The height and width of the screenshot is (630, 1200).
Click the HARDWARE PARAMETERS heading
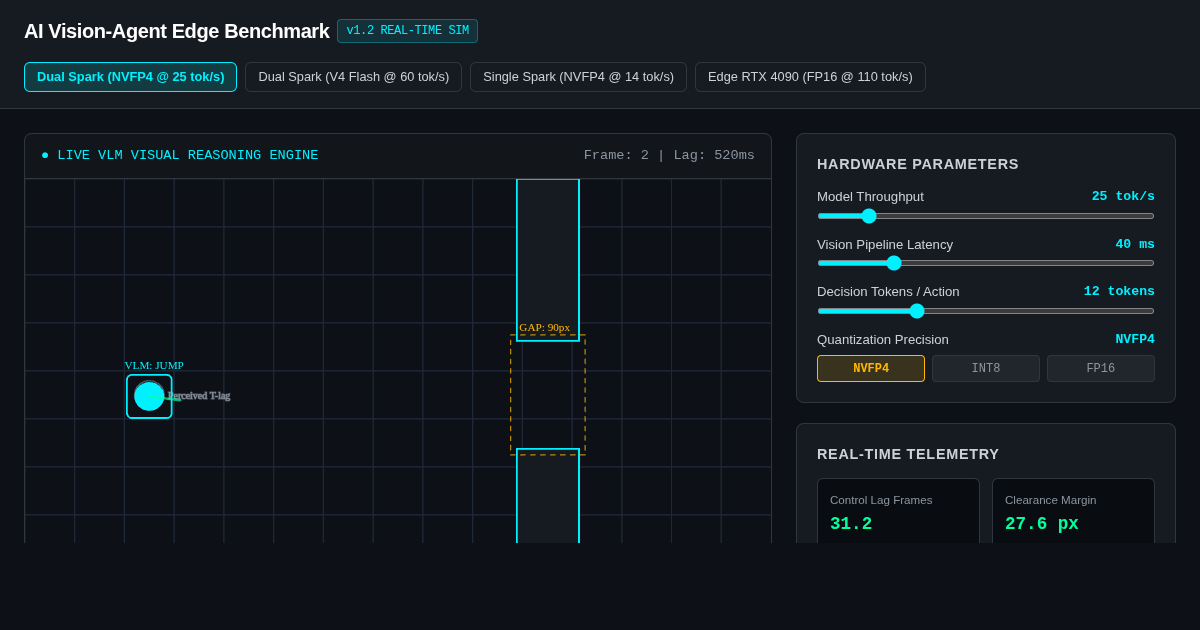[918, 164]
